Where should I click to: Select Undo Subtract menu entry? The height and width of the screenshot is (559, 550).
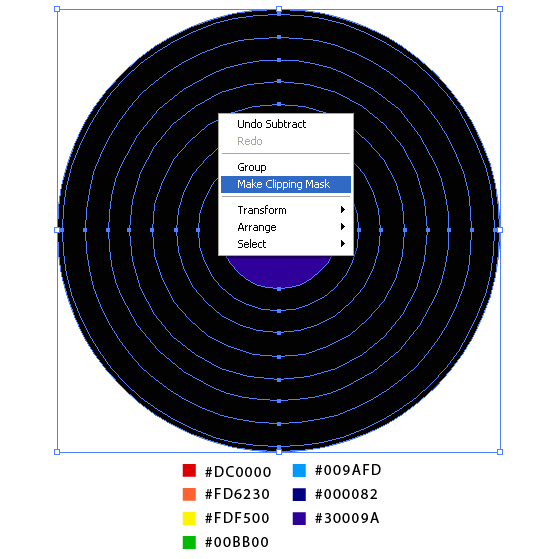[x=286, y=124]
